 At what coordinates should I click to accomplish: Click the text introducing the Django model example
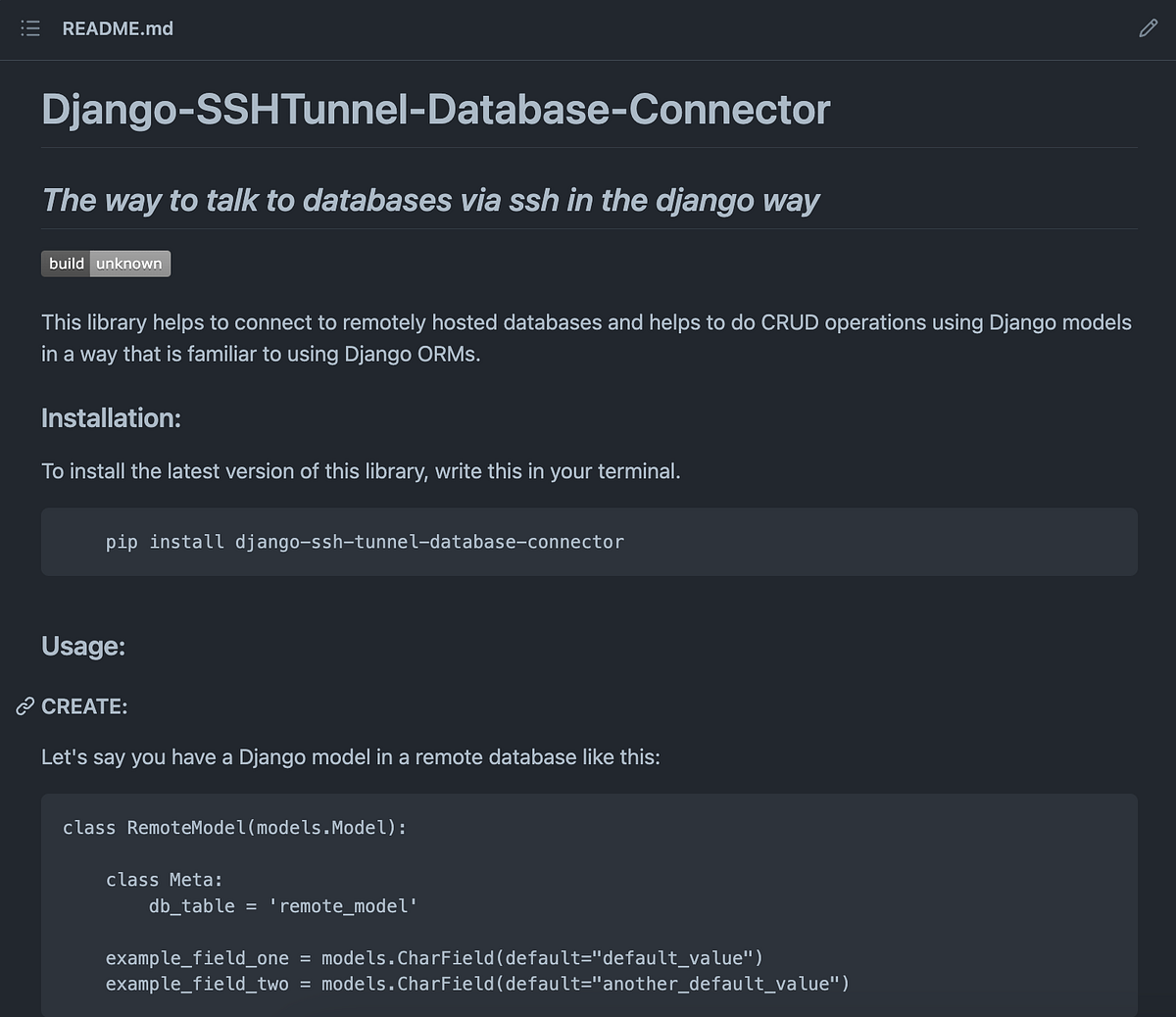pos(350,757)
